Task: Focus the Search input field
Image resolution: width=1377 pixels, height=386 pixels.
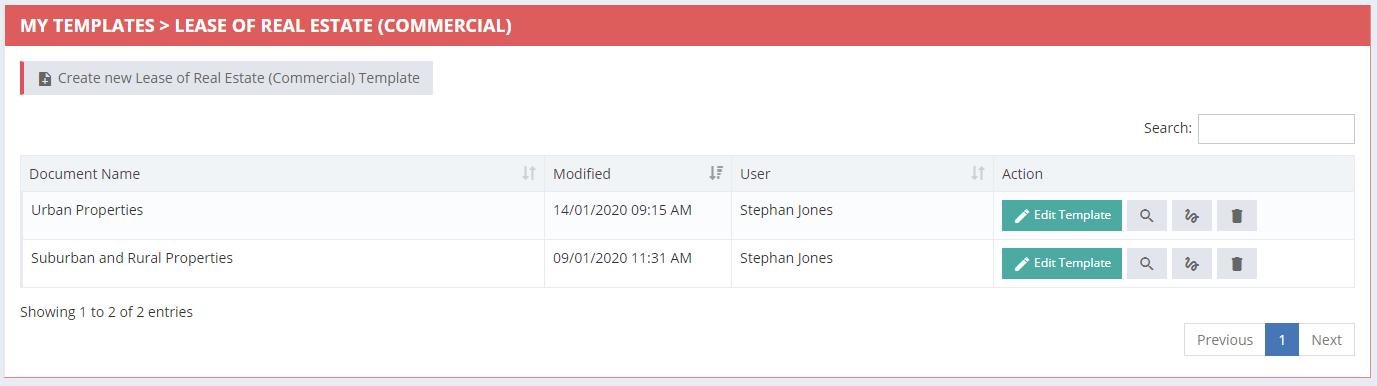Action: click(x=1276, y=128)
